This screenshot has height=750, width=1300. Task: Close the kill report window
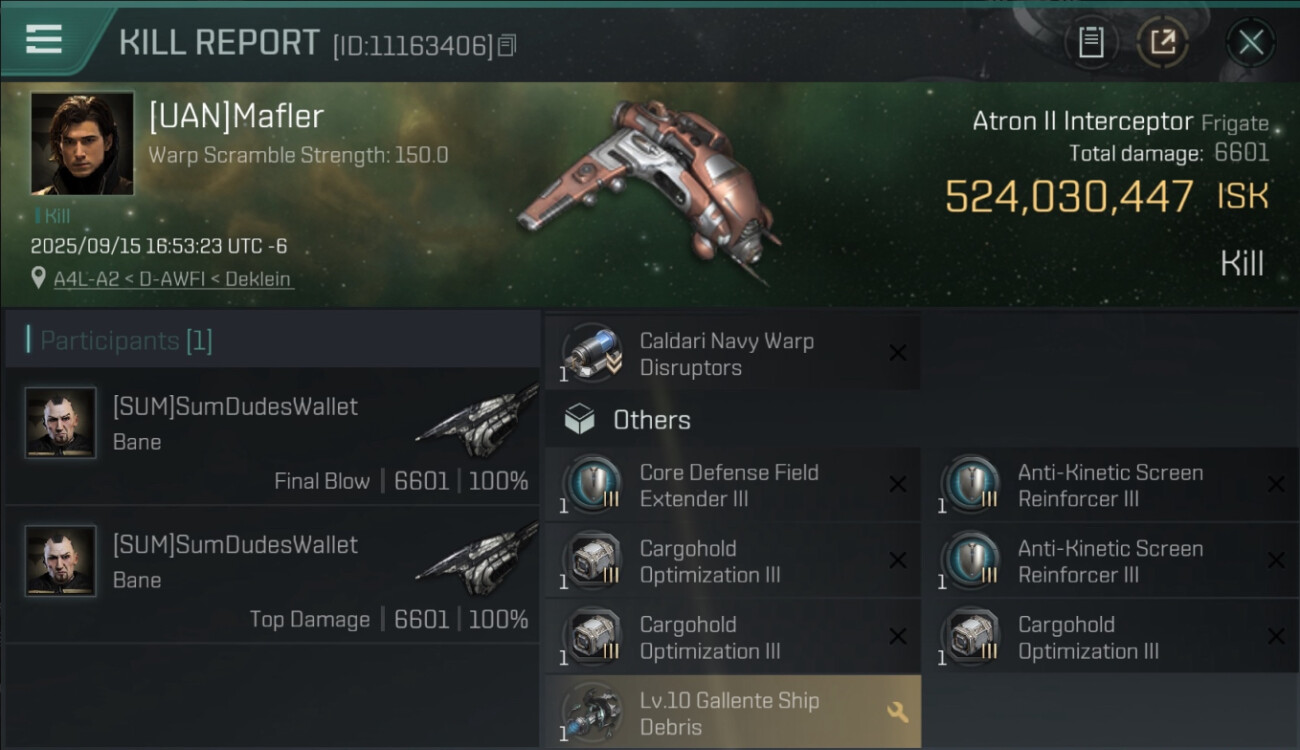[1251, 43]
